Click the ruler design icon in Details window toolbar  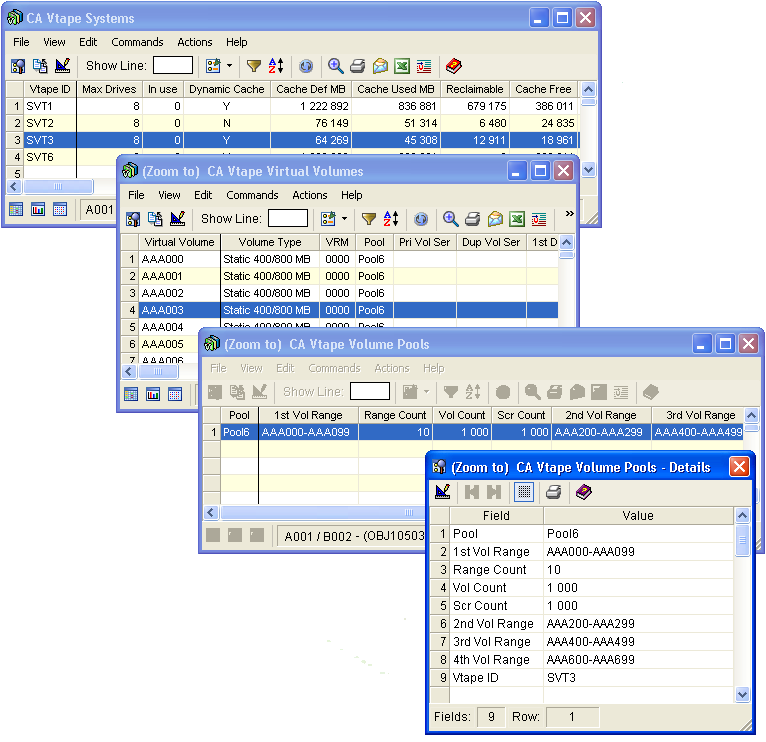[x=443, y=492]
